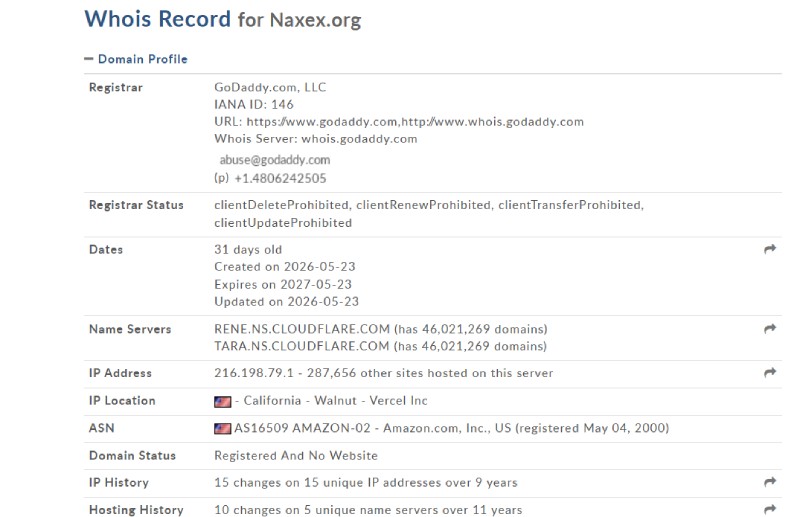
Task: Click the Name Servers row label
Action: point(130,329)
